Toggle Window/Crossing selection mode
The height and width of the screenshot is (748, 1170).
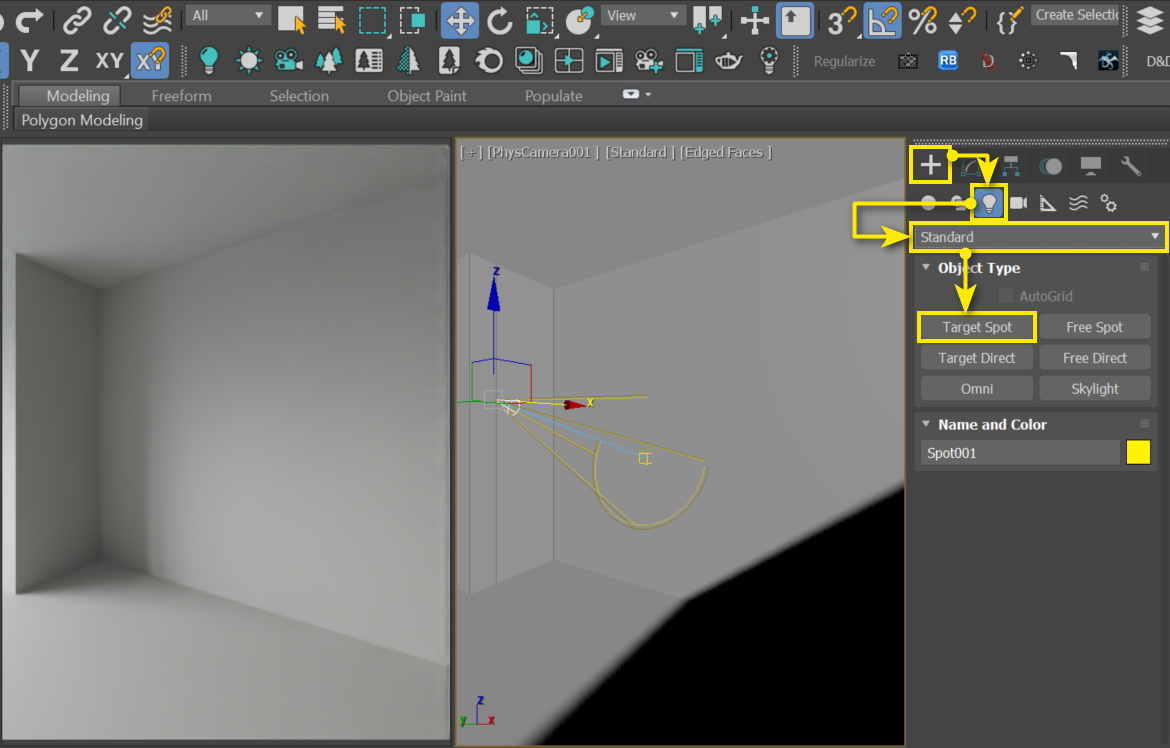click(x=412, y=20)
